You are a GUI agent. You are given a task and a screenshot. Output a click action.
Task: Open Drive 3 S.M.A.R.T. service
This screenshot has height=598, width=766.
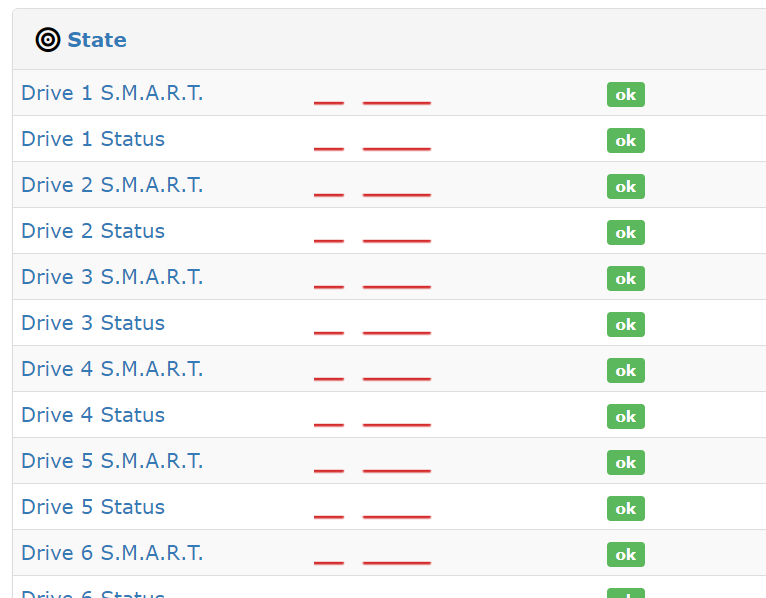pos(112,277)
